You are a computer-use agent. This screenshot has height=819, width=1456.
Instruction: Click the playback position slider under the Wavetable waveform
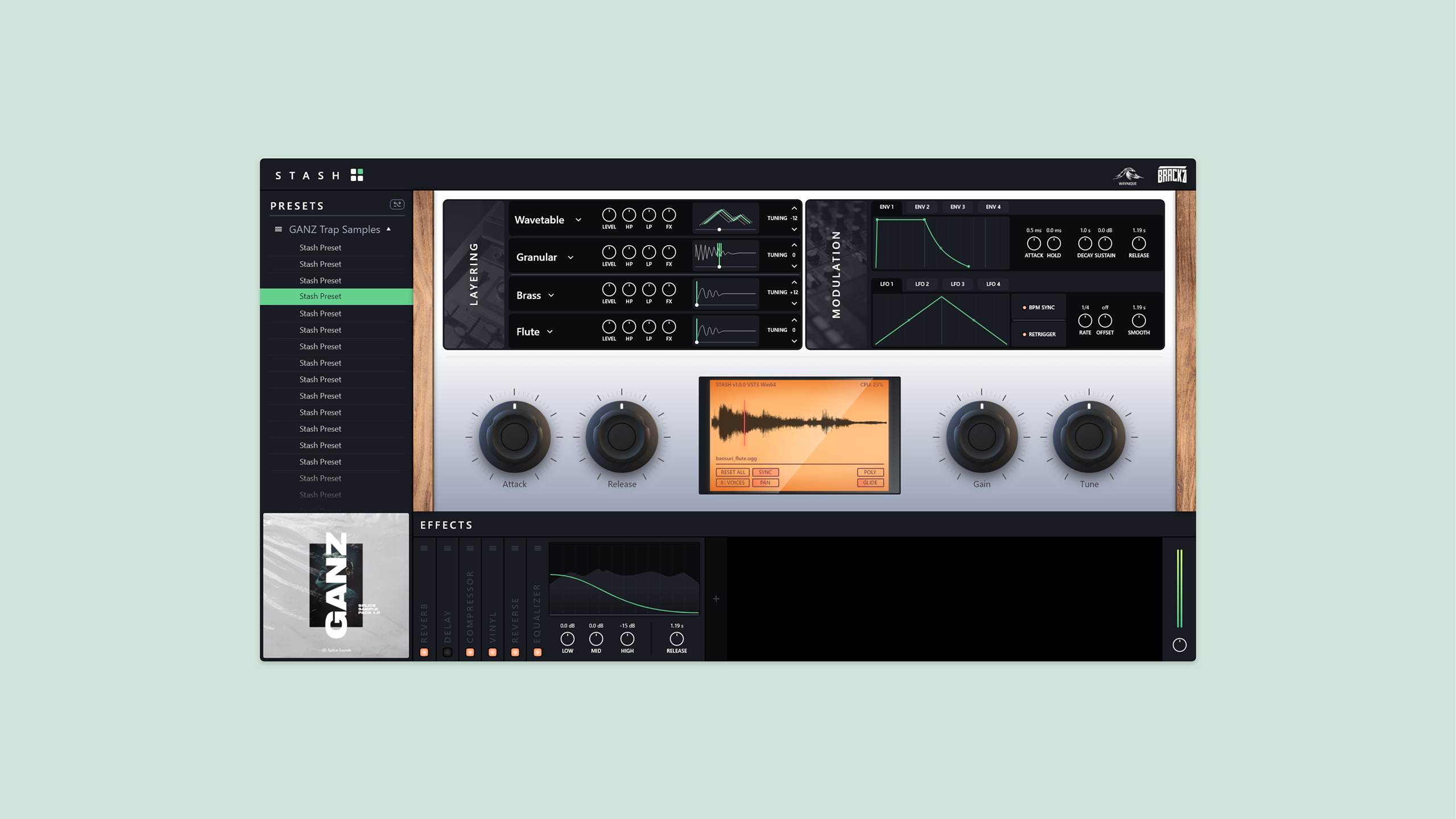tap(718, 230)
